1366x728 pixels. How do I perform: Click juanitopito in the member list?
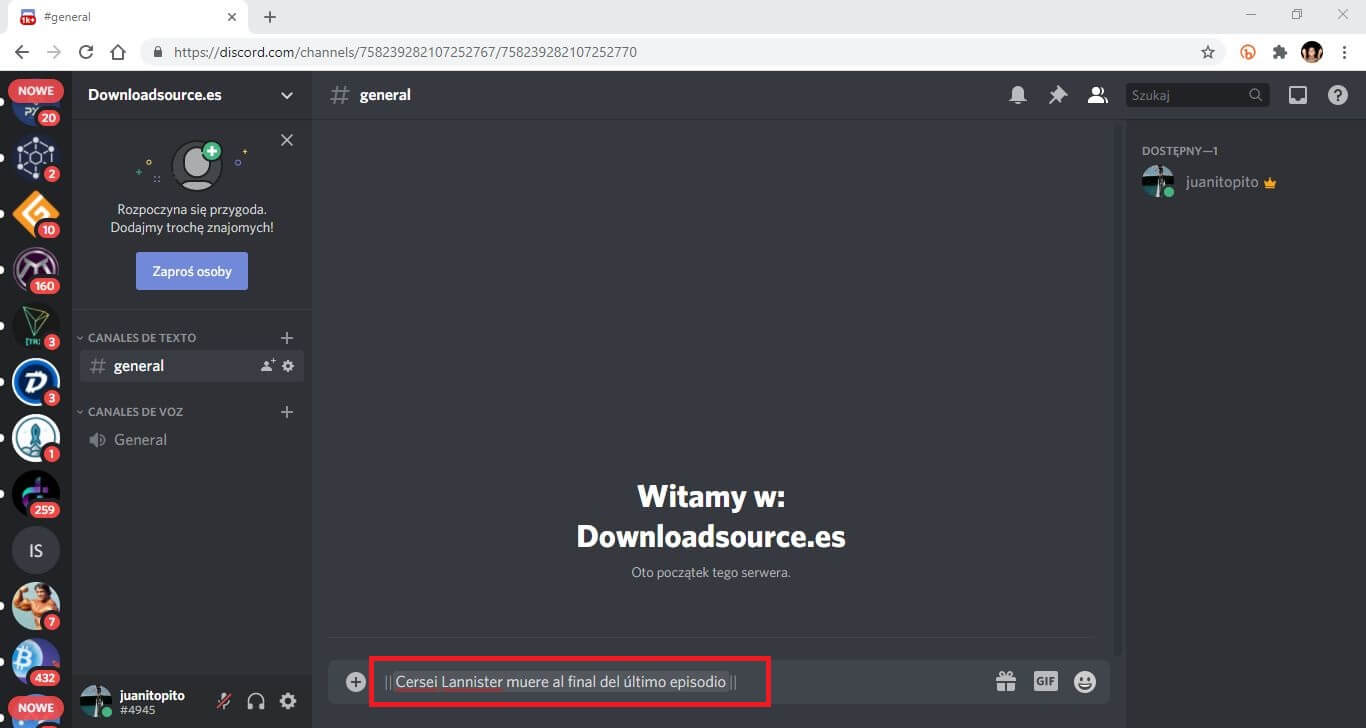[1238, 182]
